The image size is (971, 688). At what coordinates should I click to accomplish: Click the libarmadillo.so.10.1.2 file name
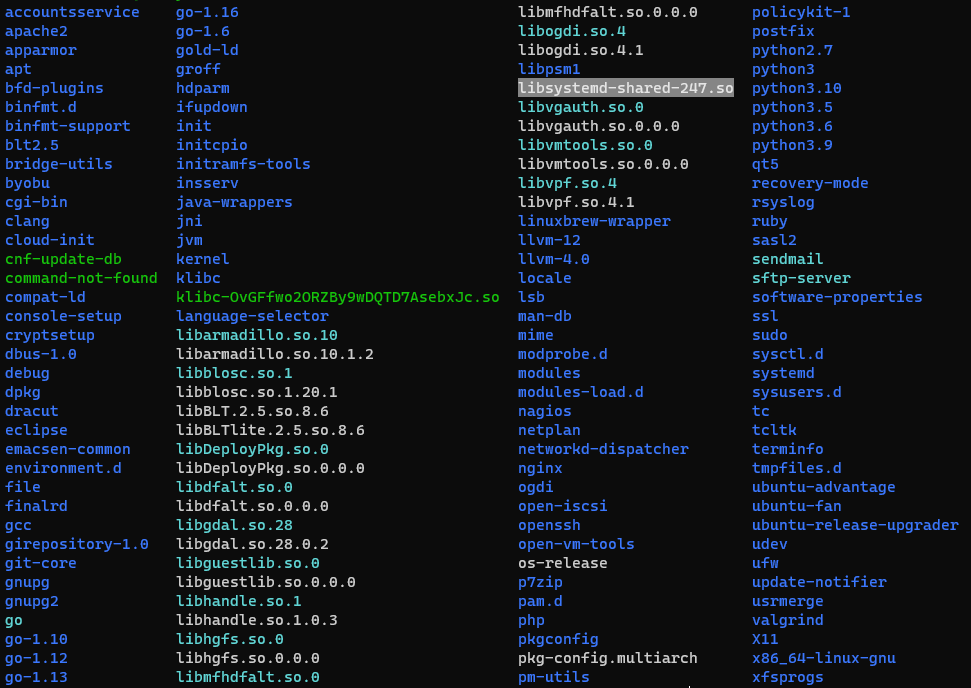coord(275,354)
